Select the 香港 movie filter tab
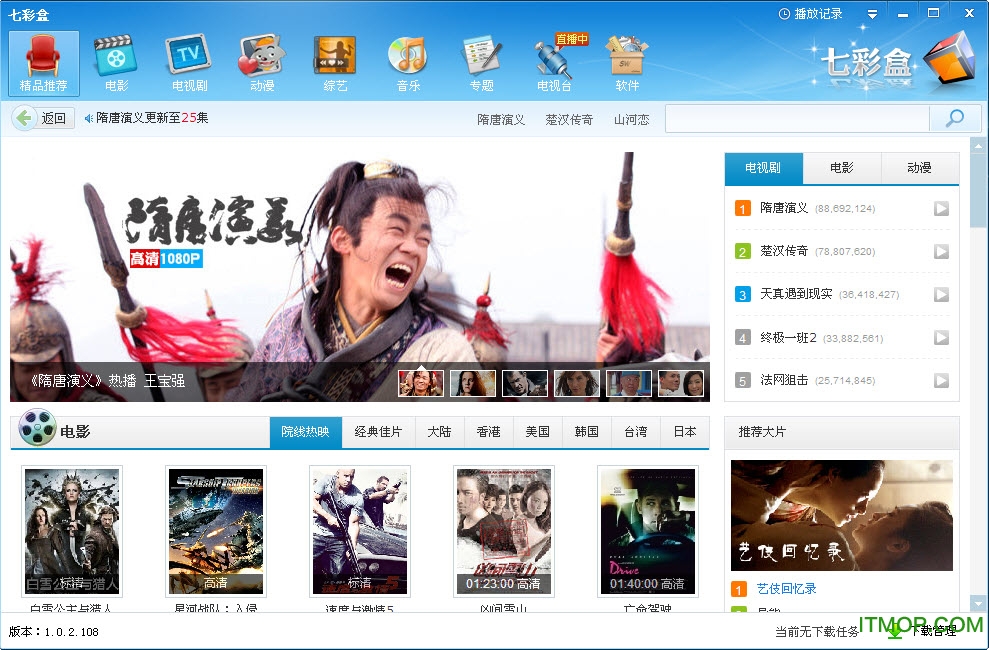Viewport: 989px width, 650px height. pos(489,432)
